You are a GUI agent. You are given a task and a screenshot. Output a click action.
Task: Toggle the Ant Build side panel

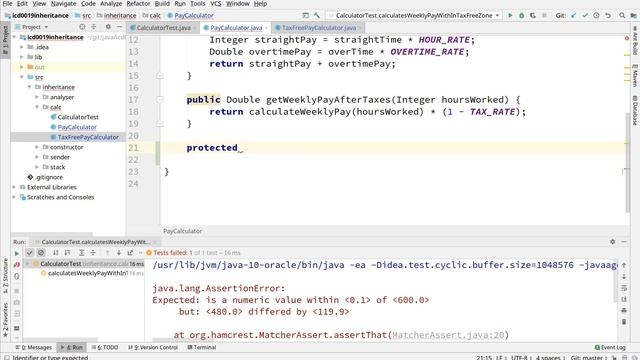(635, 41)
